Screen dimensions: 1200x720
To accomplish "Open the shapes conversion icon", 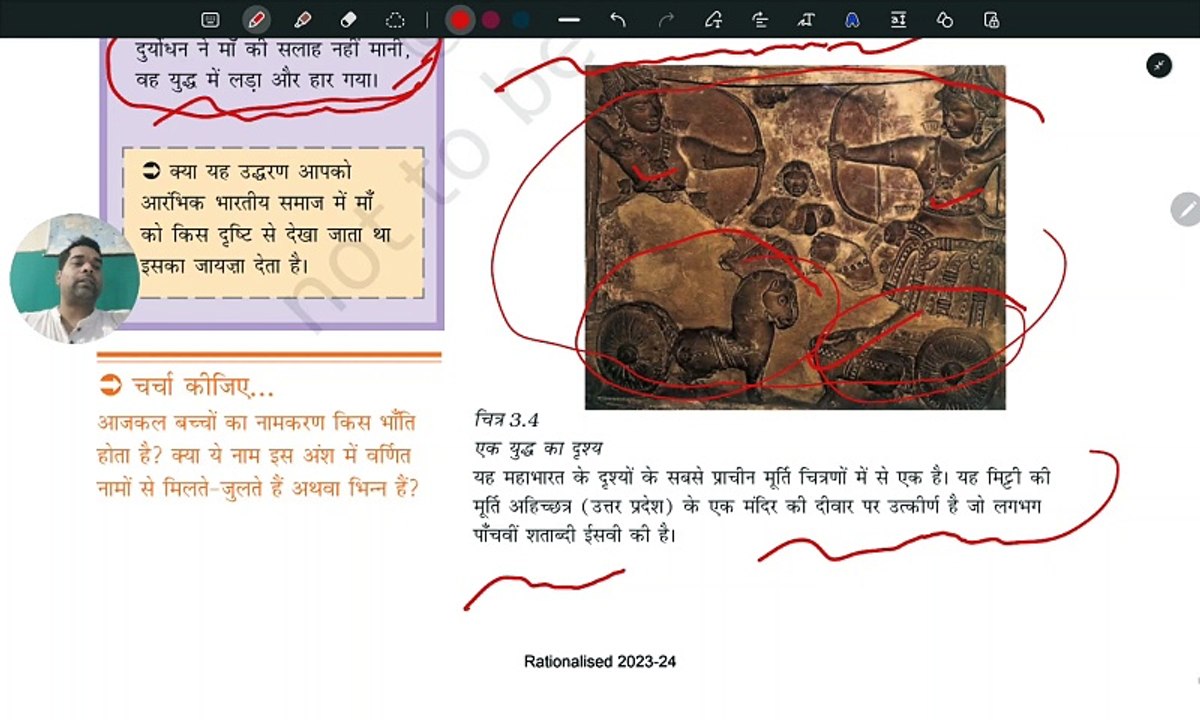I will 945,19.
